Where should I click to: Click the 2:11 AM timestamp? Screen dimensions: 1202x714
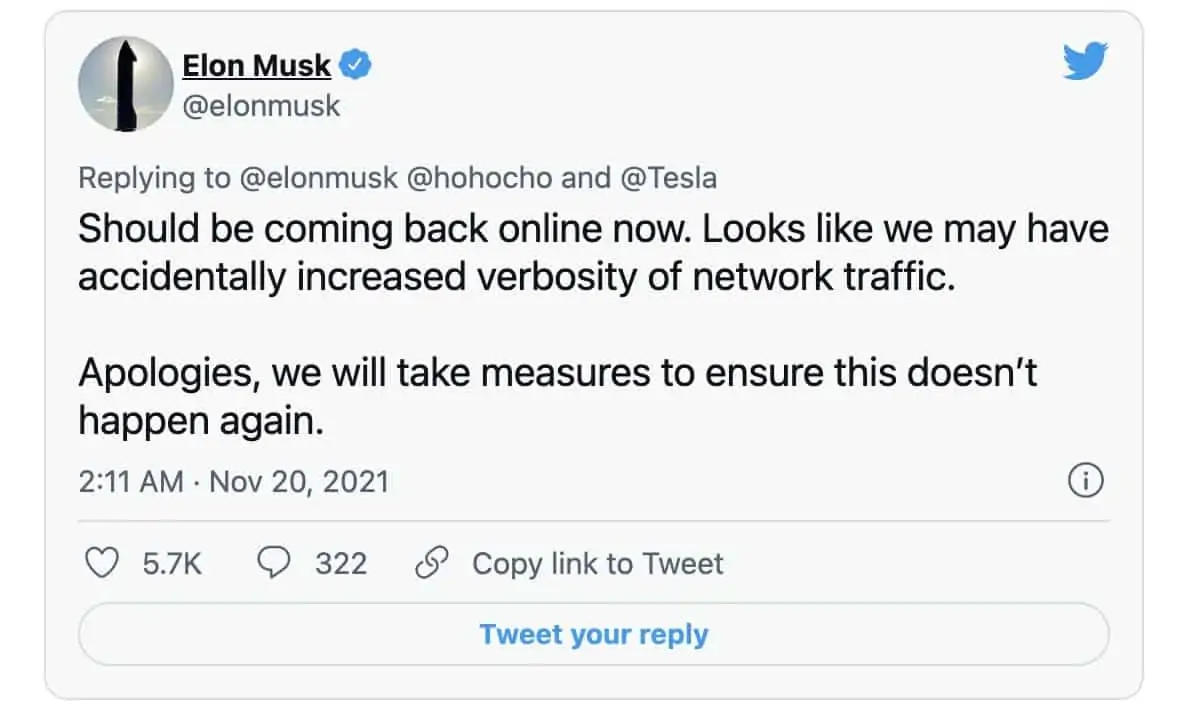coord(130,482)
